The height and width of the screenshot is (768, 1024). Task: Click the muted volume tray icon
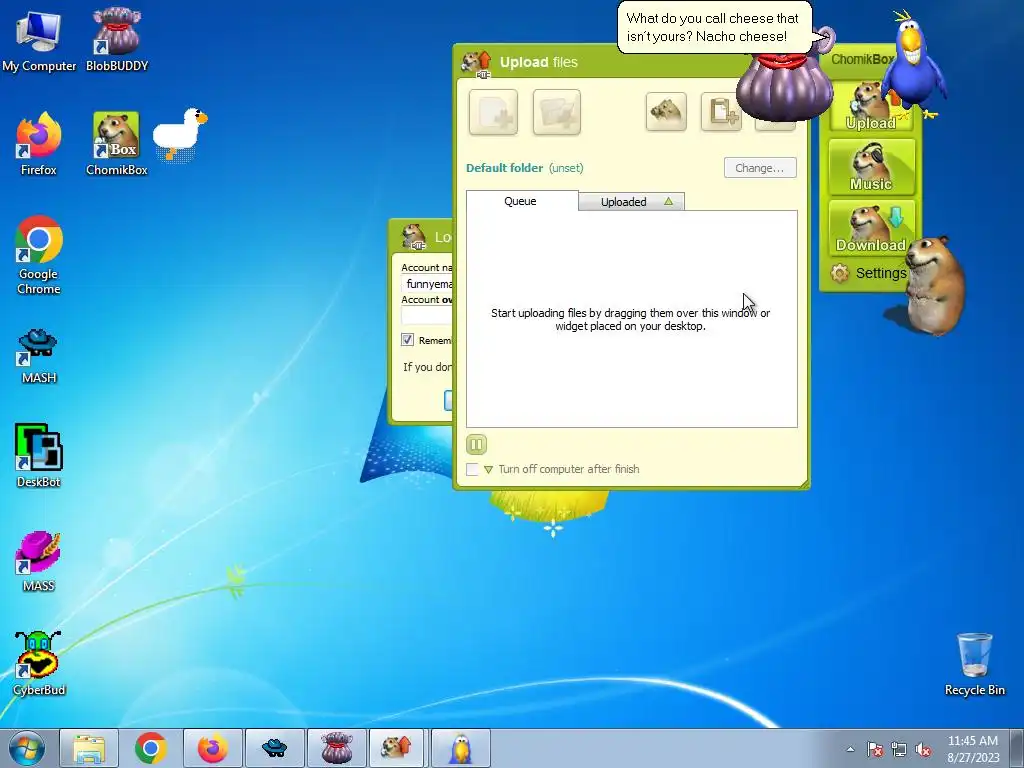point(923,749)
